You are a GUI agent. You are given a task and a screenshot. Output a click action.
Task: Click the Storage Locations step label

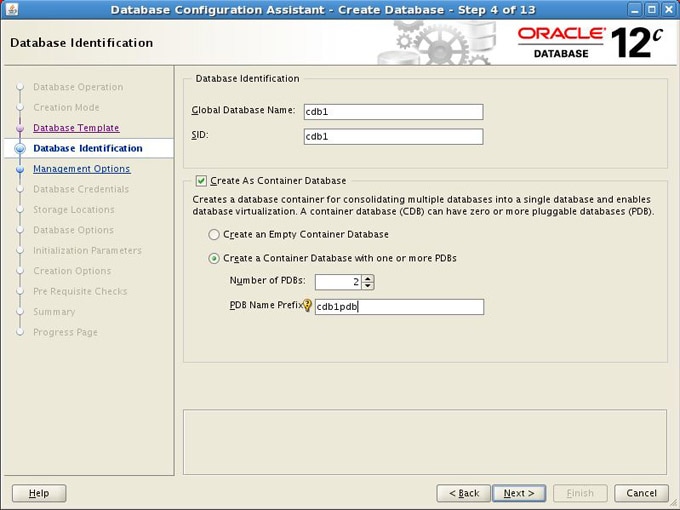[74, 209]
